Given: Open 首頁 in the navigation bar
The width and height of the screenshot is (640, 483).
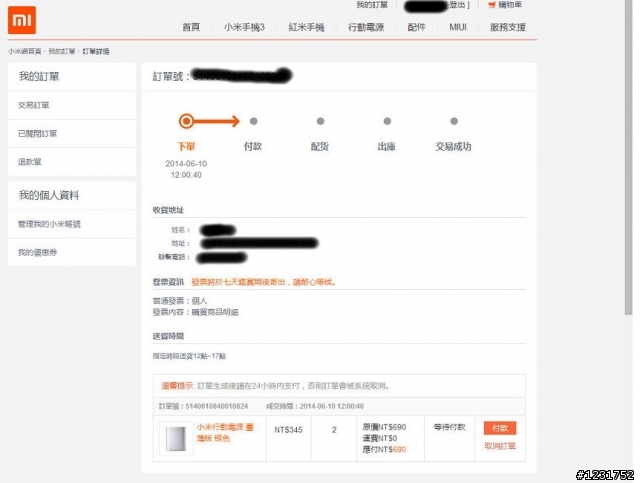Looking at the screenshot, I should pyautogui.click(x=191, y=27).
